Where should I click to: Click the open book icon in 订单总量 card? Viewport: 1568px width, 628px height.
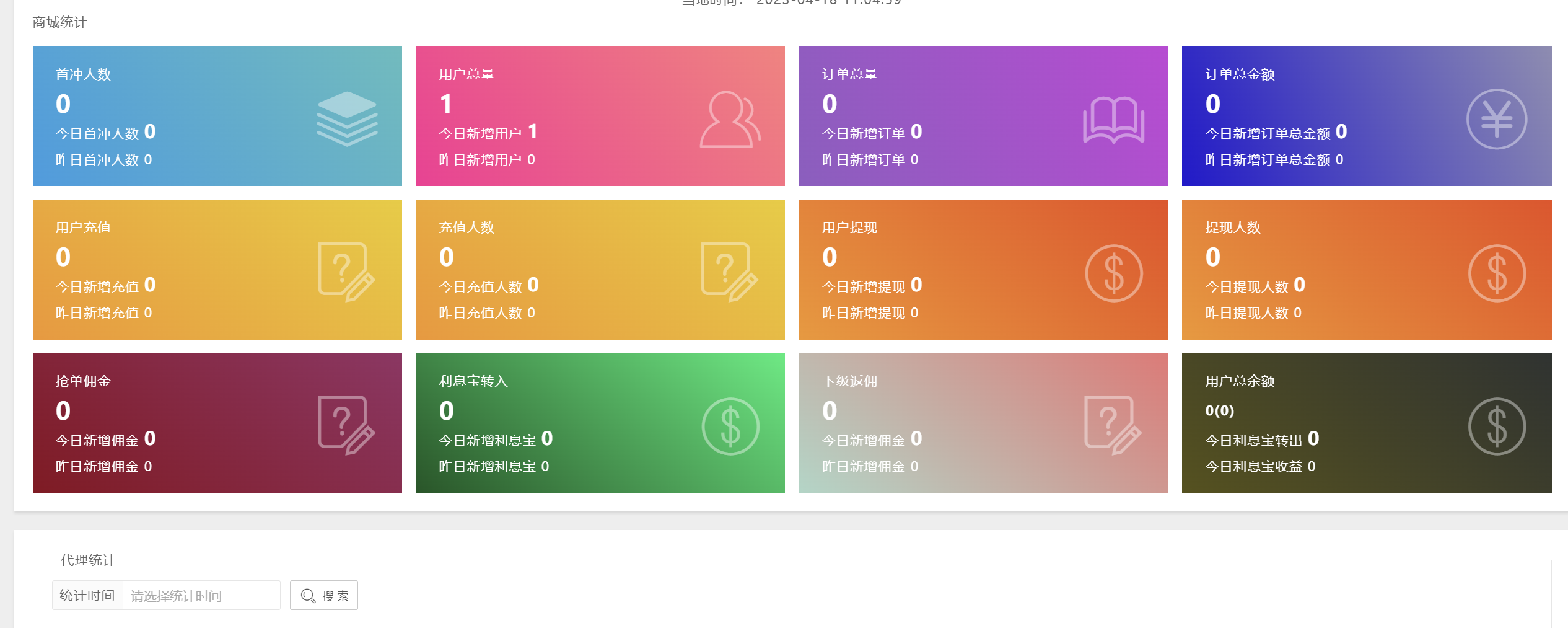pyautogui.click(x=1113, y=120)
